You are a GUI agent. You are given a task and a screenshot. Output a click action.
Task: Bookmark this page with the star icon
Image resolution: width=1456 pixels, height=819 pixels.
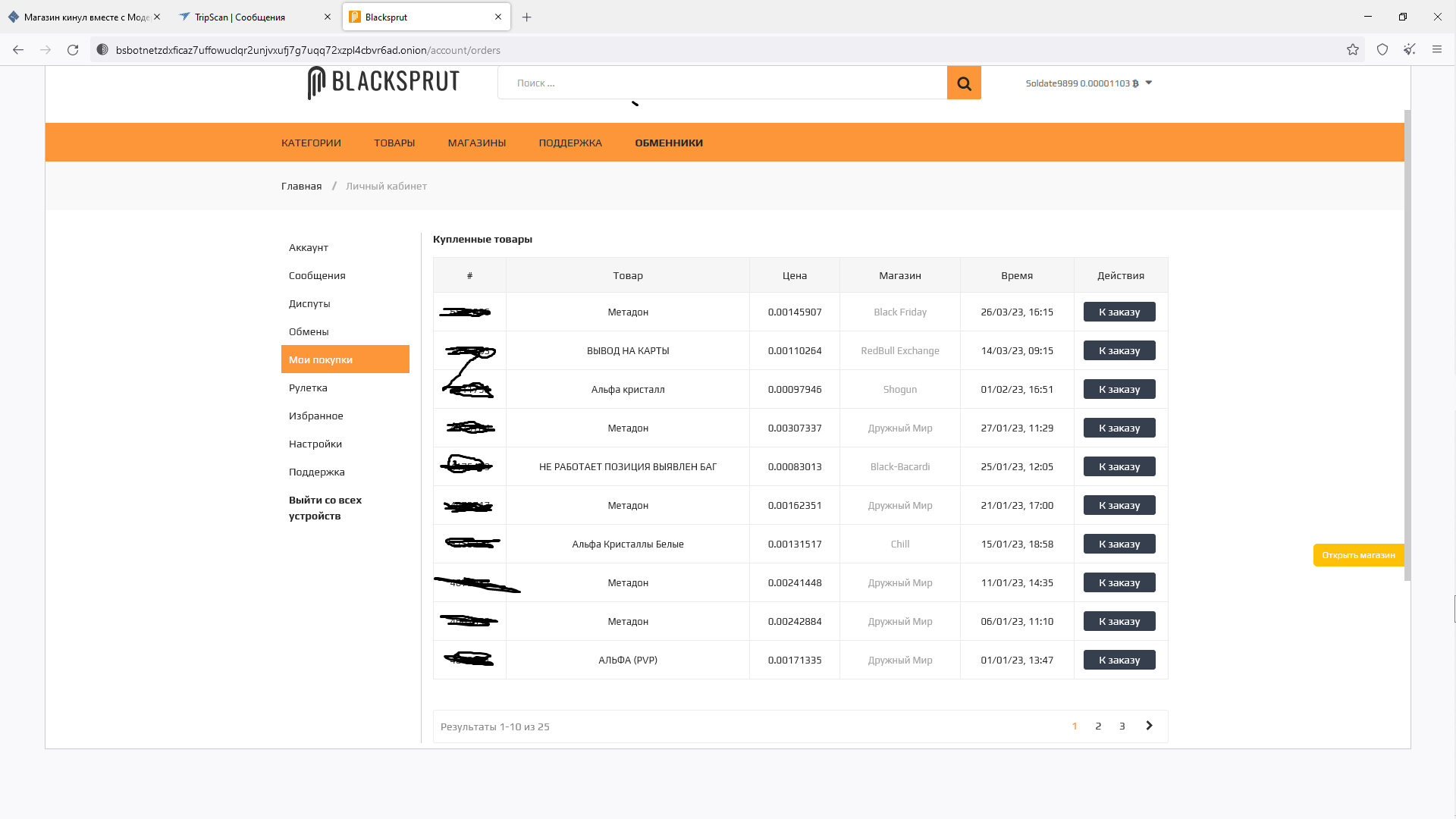1353,50
